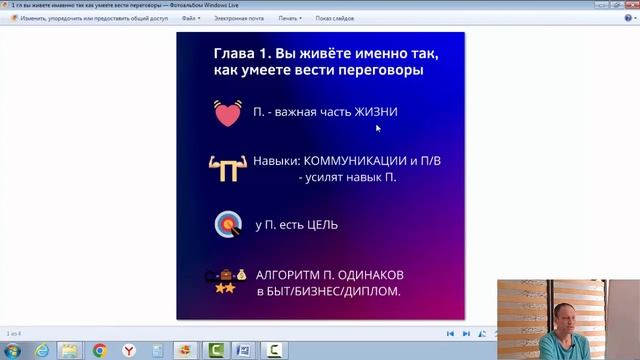Click the text 'П. - важная часть ЖИЗНИ'
This screenshot has width=640, height=360.
(325, 111)
